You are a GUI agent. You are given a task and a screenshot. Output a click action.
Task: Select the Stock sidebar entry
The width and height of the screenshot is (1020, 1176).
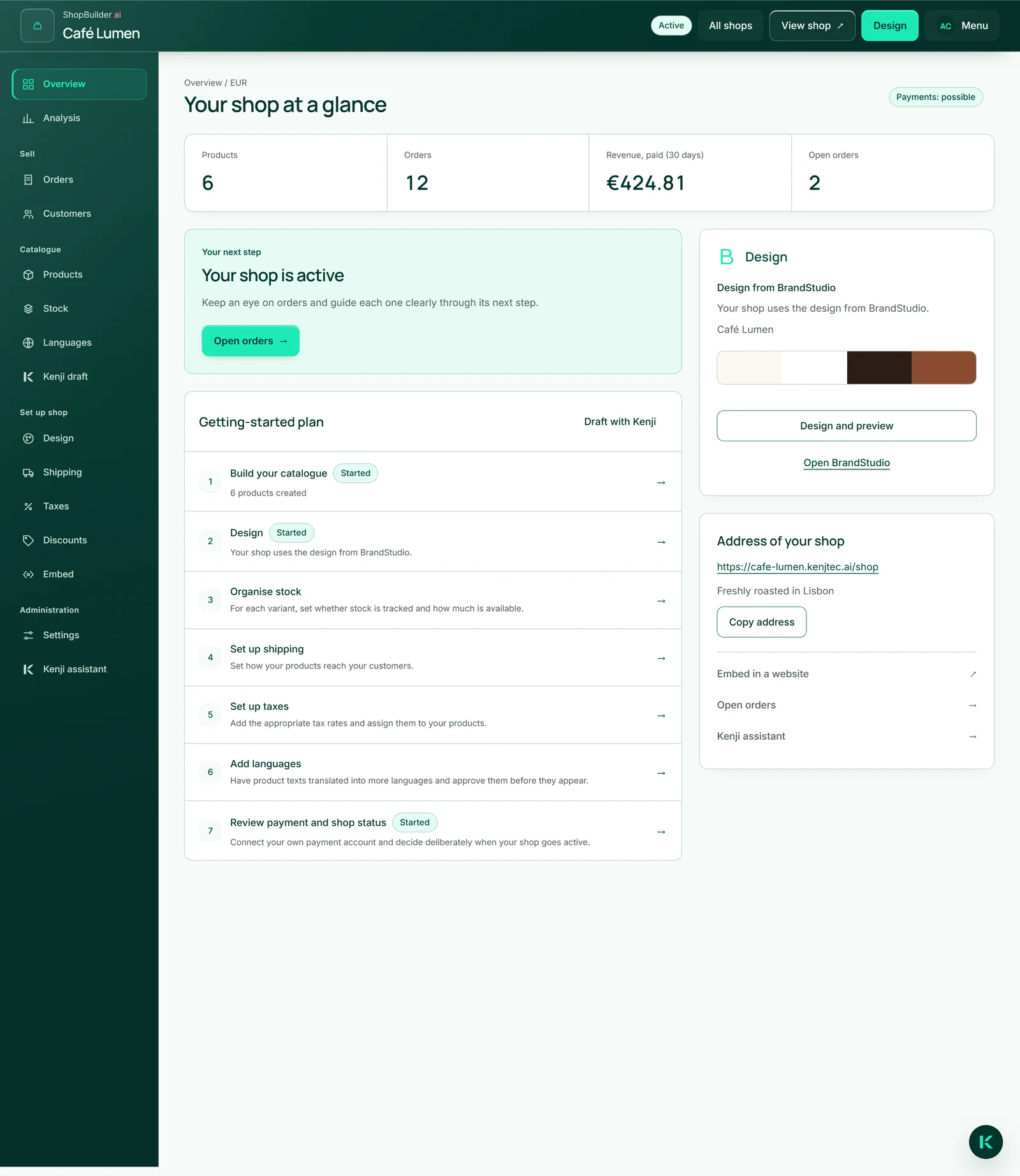click(79, 309)
